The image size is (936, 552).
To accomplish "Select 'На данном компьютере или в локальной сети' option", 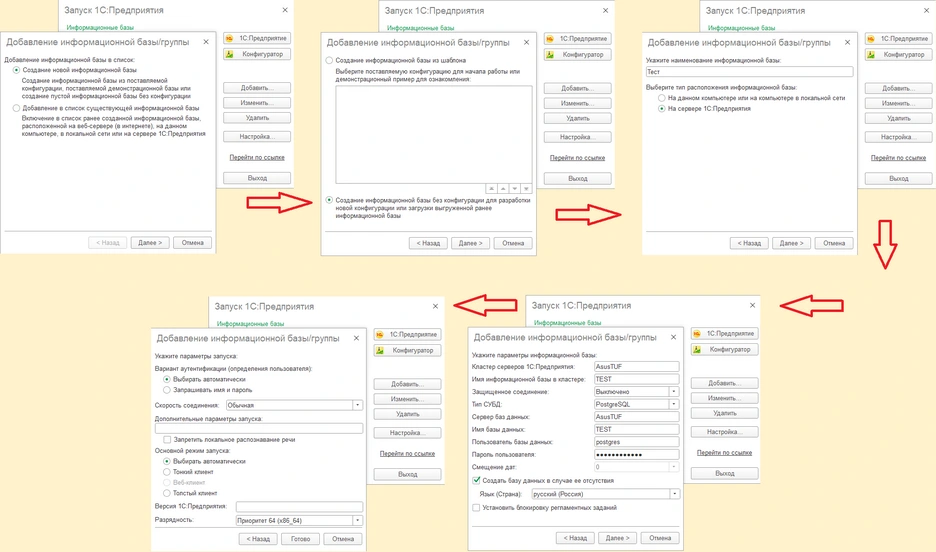I will click(661, 99).
